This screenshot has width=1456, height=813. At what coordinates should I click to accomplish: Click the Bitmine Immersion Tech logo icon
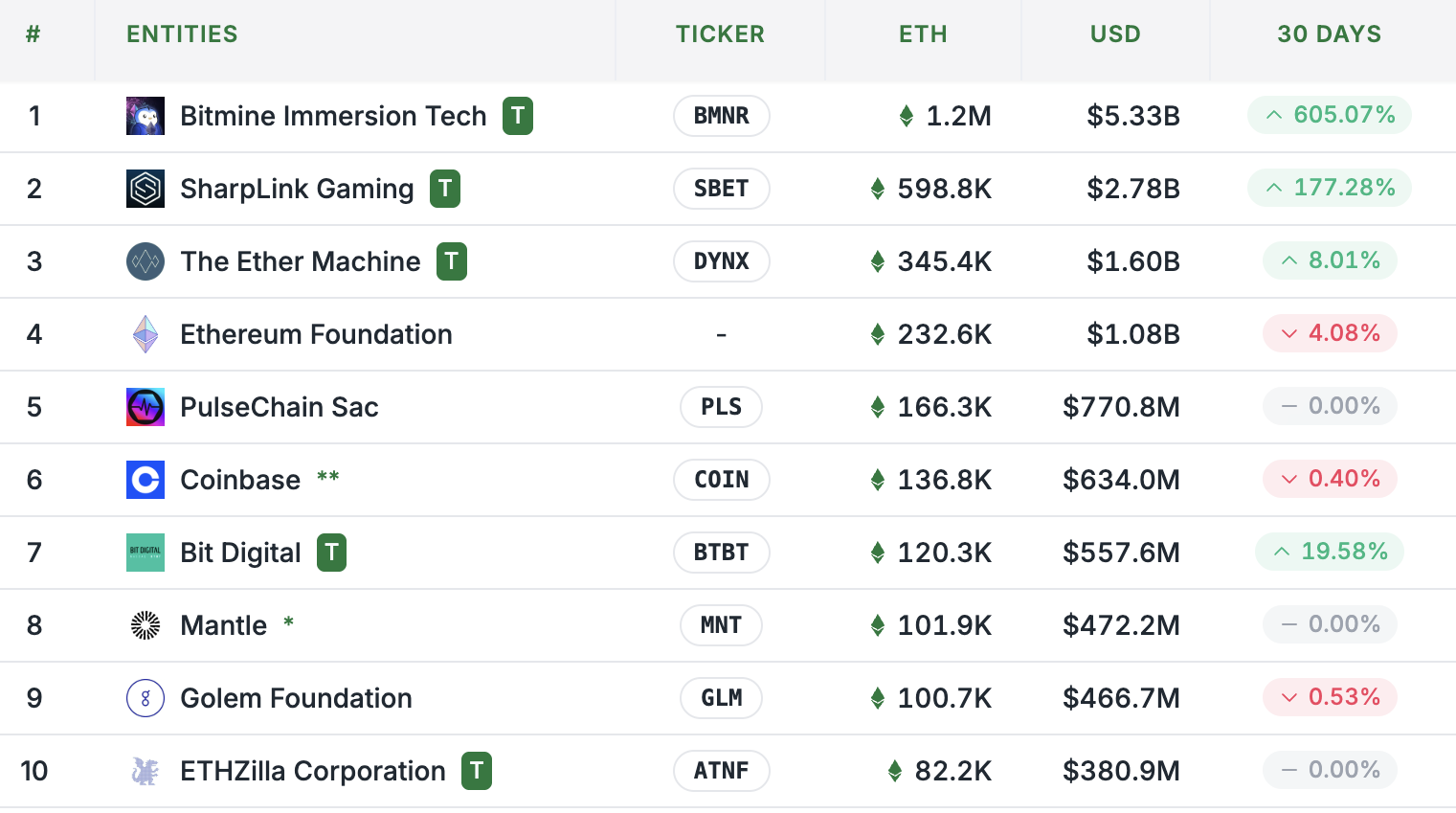[146, 116]
